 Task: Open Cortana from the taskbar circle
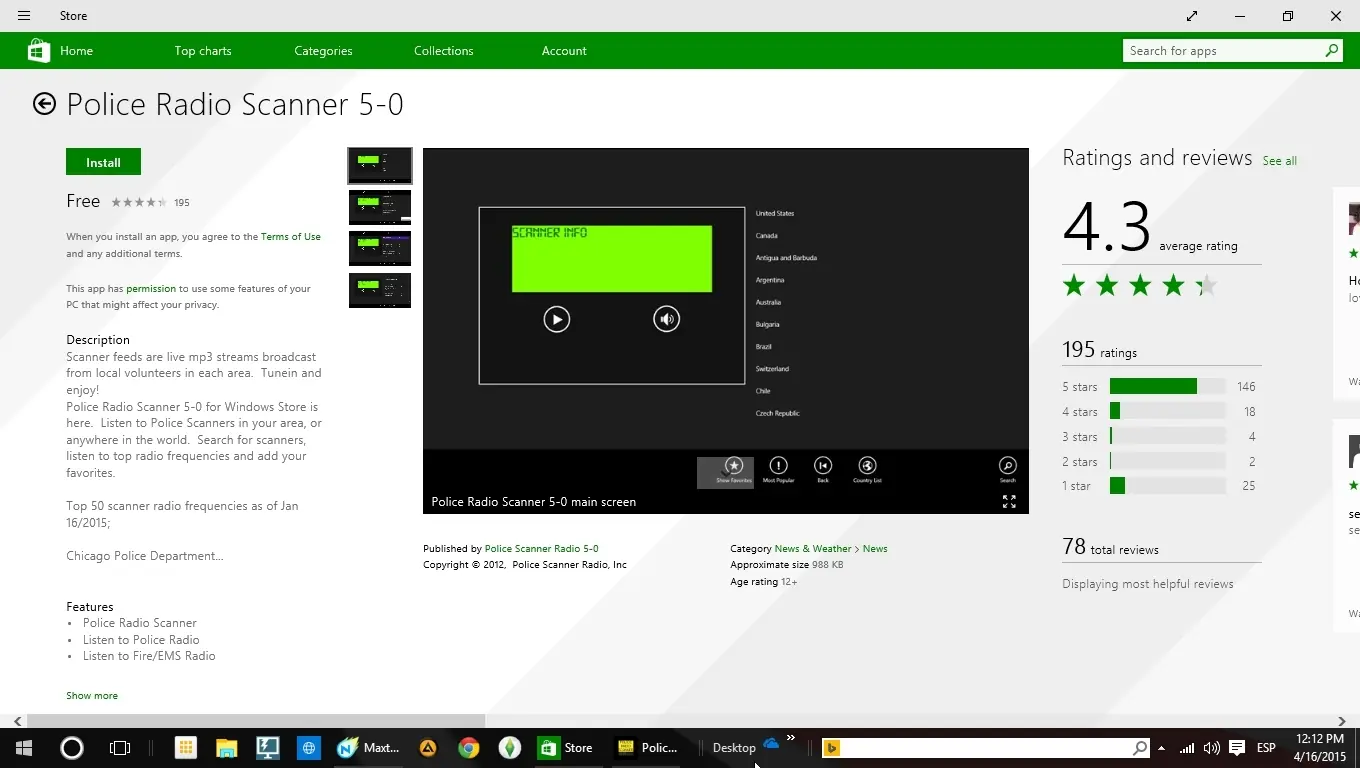tap(72, 748)
